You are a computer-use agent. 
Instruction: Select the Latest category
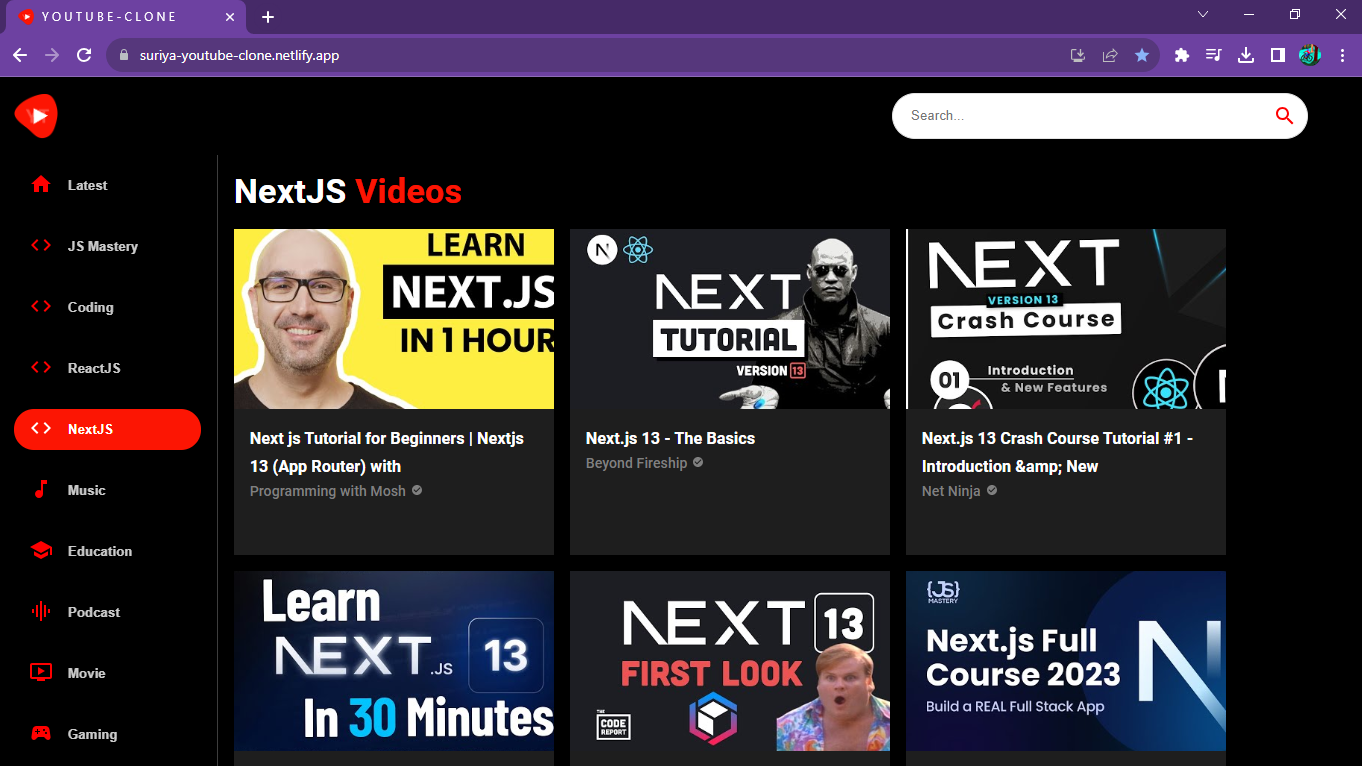[x=107, y=185]
